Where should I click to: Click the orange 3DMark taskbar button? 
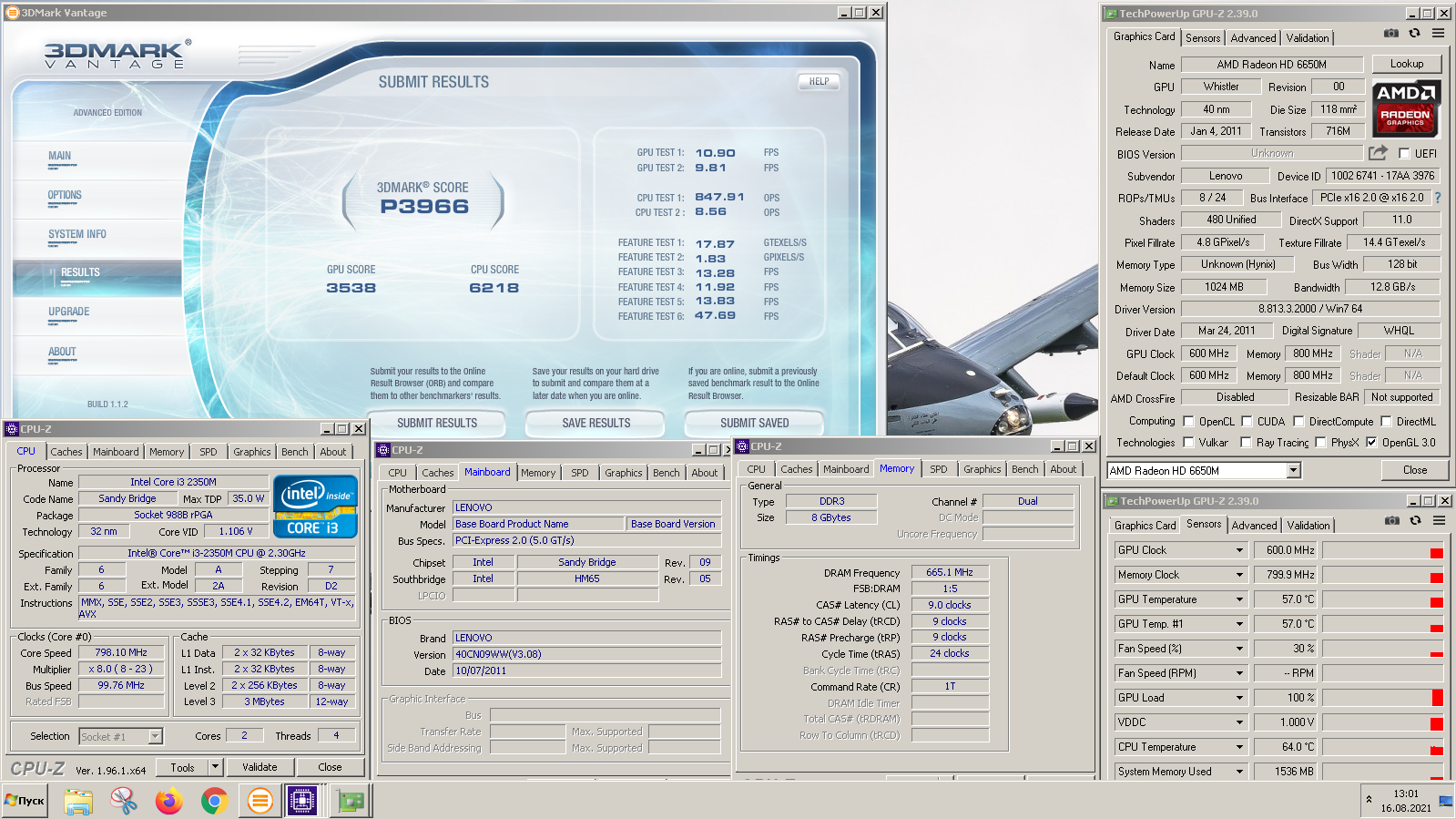(260, 802)
